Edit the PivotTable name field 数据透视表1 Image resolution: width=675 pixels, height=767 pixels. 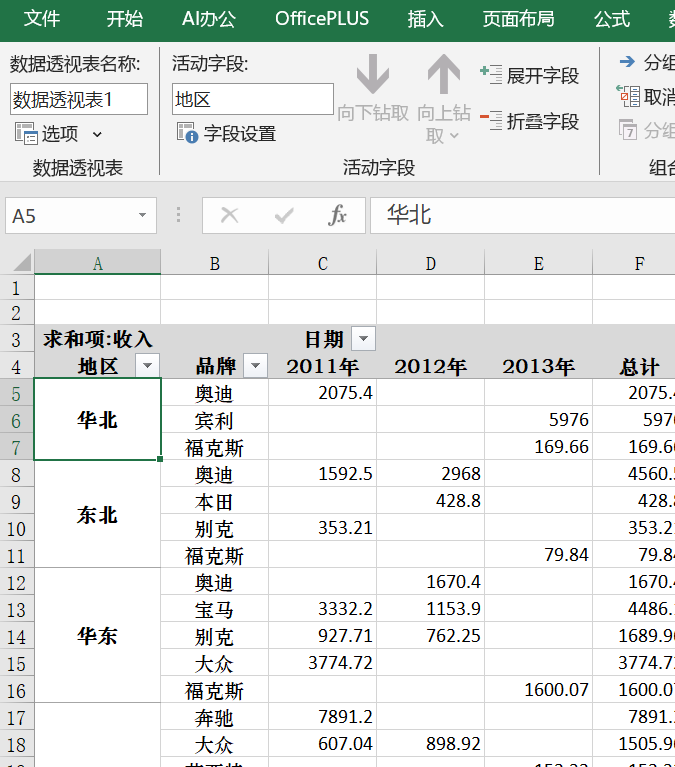coord(79,99)
